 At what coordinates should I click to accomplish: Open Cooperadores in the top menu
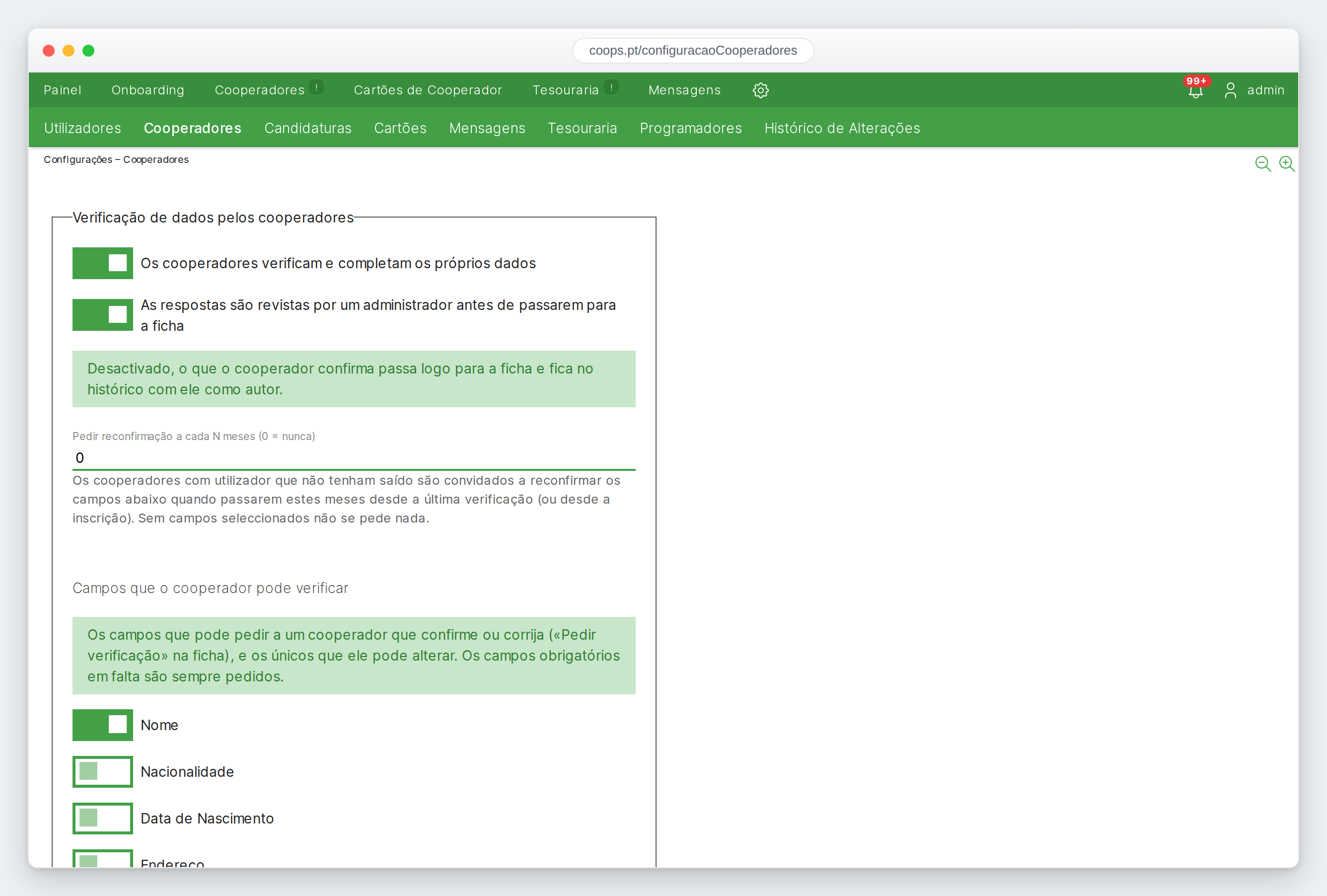pos(259,90)
